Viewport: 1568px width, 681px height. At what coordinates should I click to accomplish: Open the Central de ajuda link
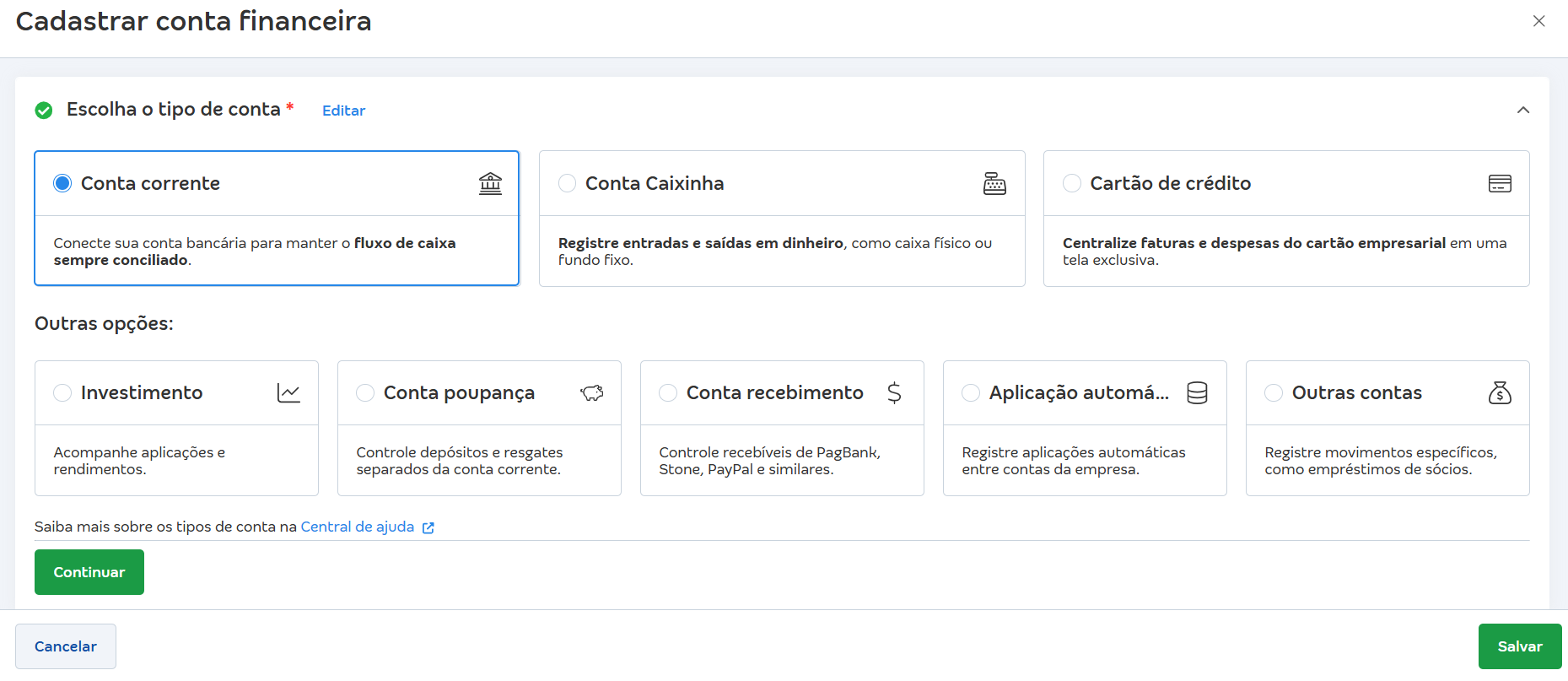[358, 527]
